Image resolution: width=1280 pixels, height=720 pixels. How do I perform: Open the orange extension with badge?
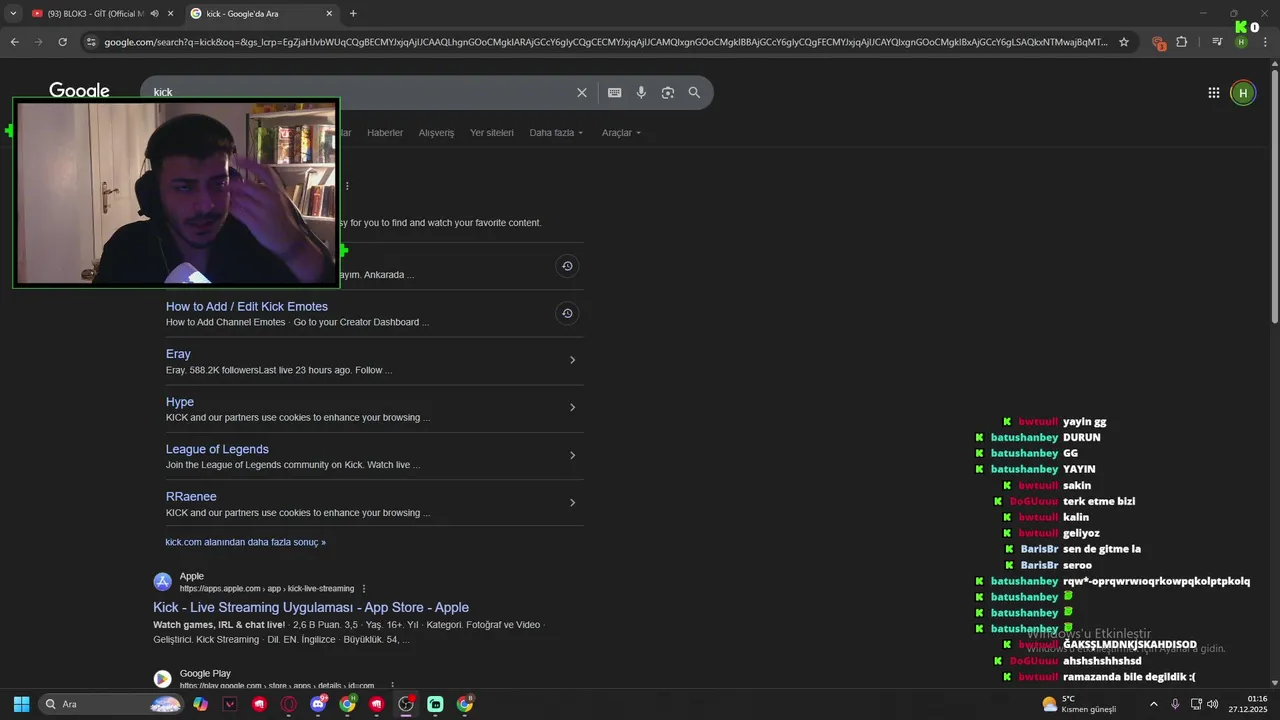click(1158, 42)
